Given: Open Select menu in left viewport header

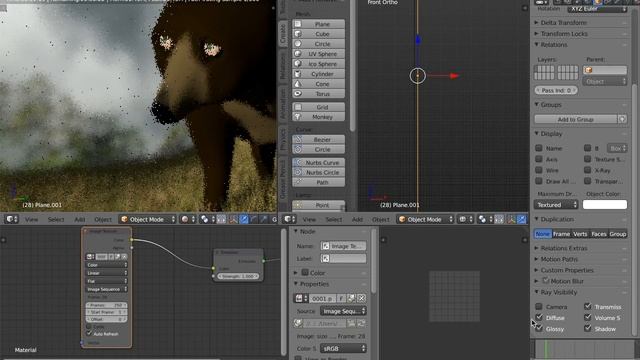Looking at the screenshot, I should tap(56, 219).
